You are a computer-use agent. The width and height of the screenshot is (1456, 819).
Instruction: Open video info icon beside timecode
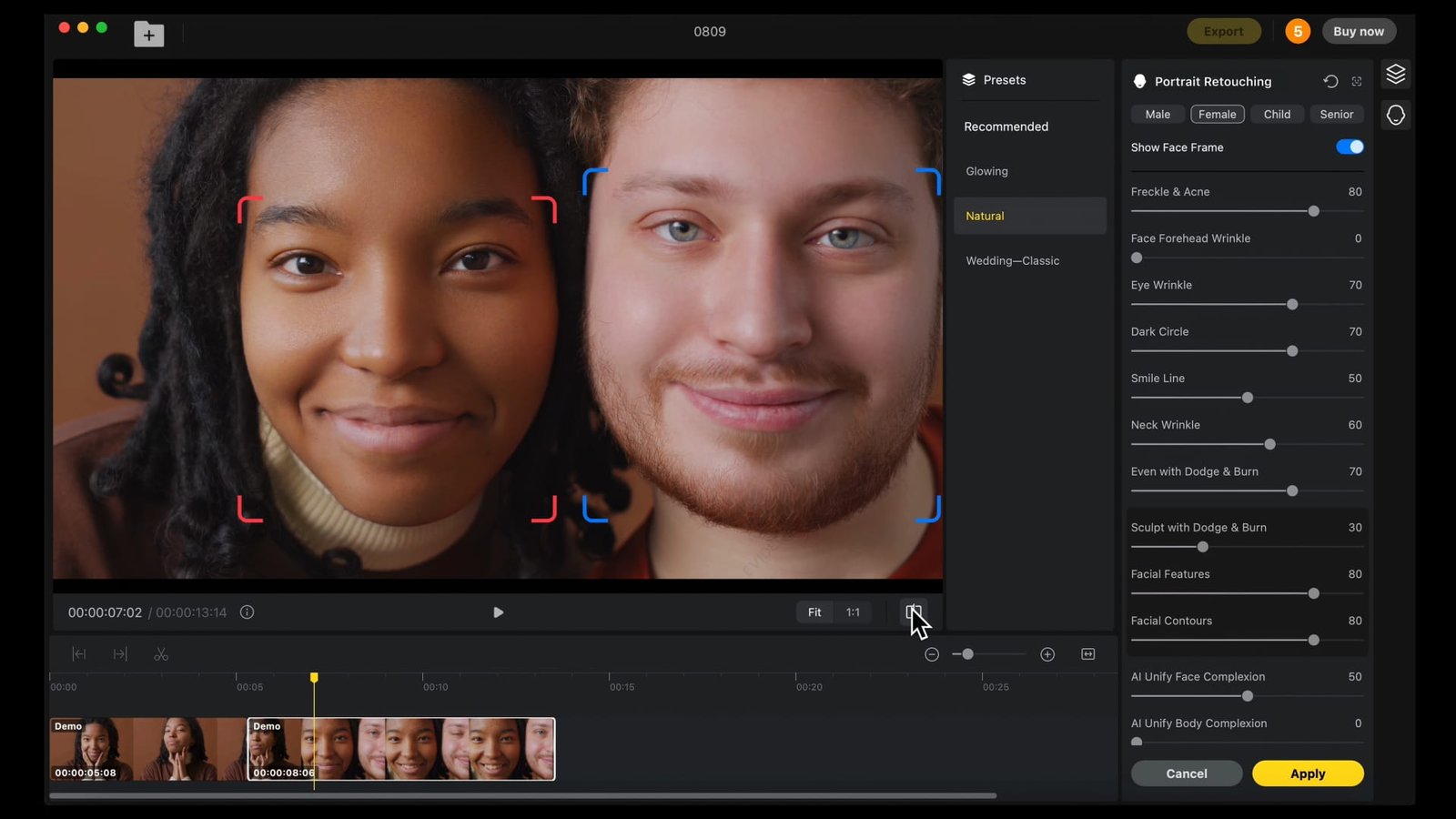(x=247, y=612)
